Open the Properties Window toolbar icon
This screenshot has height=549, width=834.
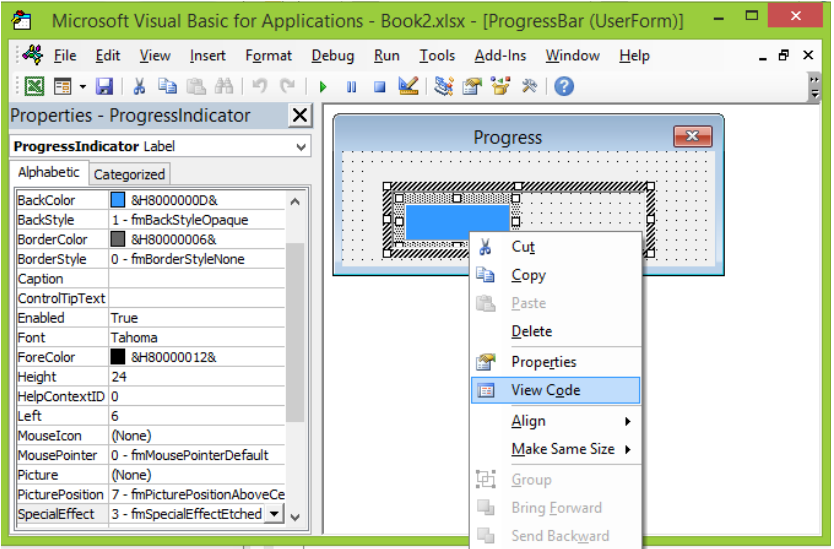[x=472, y=86]
